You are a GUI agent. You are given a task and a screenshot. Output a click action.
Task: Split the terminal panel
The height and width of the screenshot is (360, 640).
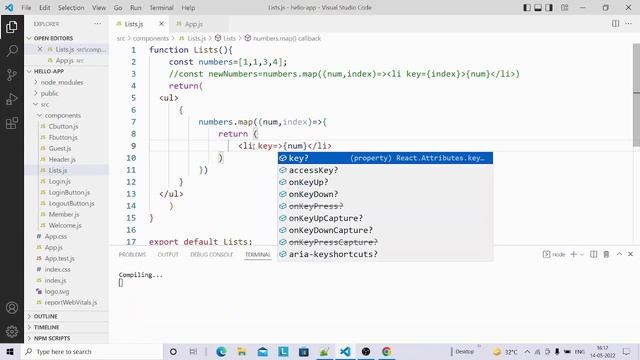pyautogui.click(x=593, y=254)
